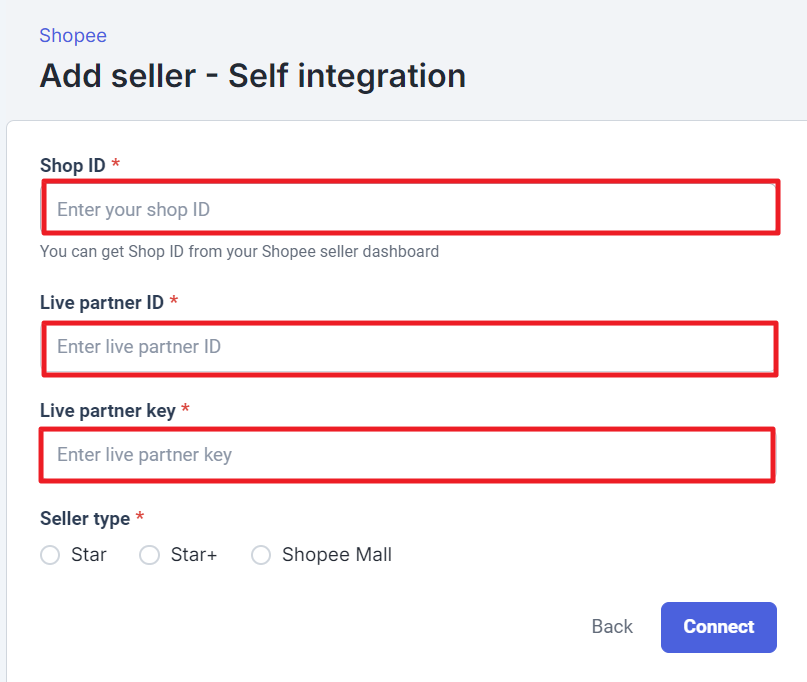The height and width of the screenshot is (682, 807).
Task: Click the Shopee breadcrumb link
Action: [x=73, y=36]
